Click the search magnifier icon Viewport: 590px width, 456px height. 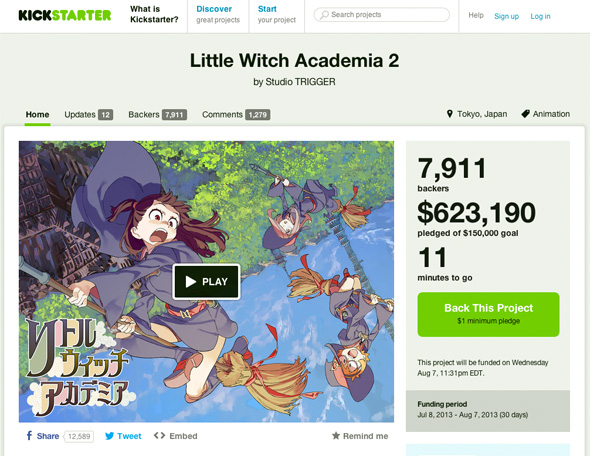[x=324, y=15]
